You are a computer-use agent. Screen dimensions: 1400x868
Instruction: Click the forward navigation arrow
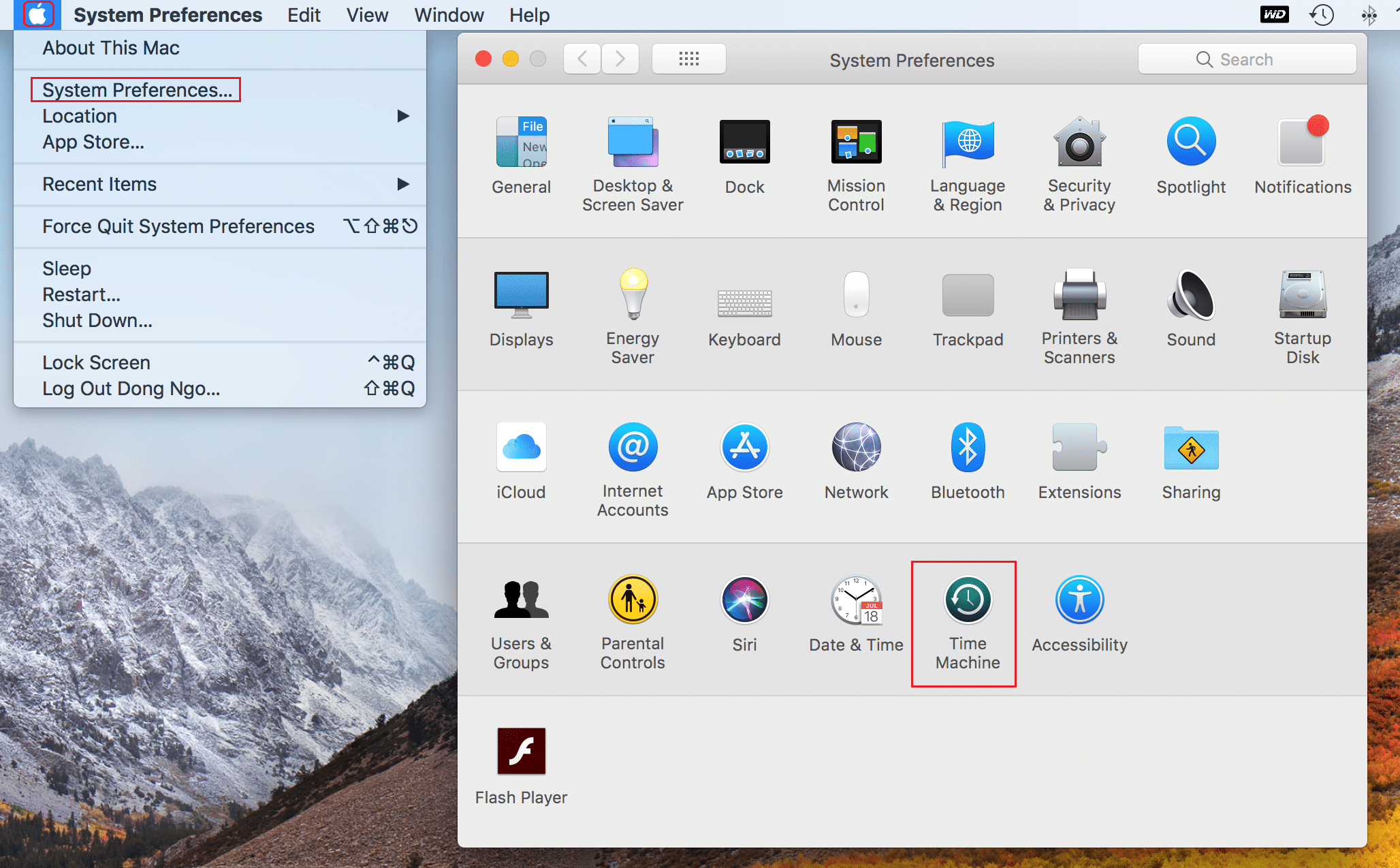click(x=620, y=59)
